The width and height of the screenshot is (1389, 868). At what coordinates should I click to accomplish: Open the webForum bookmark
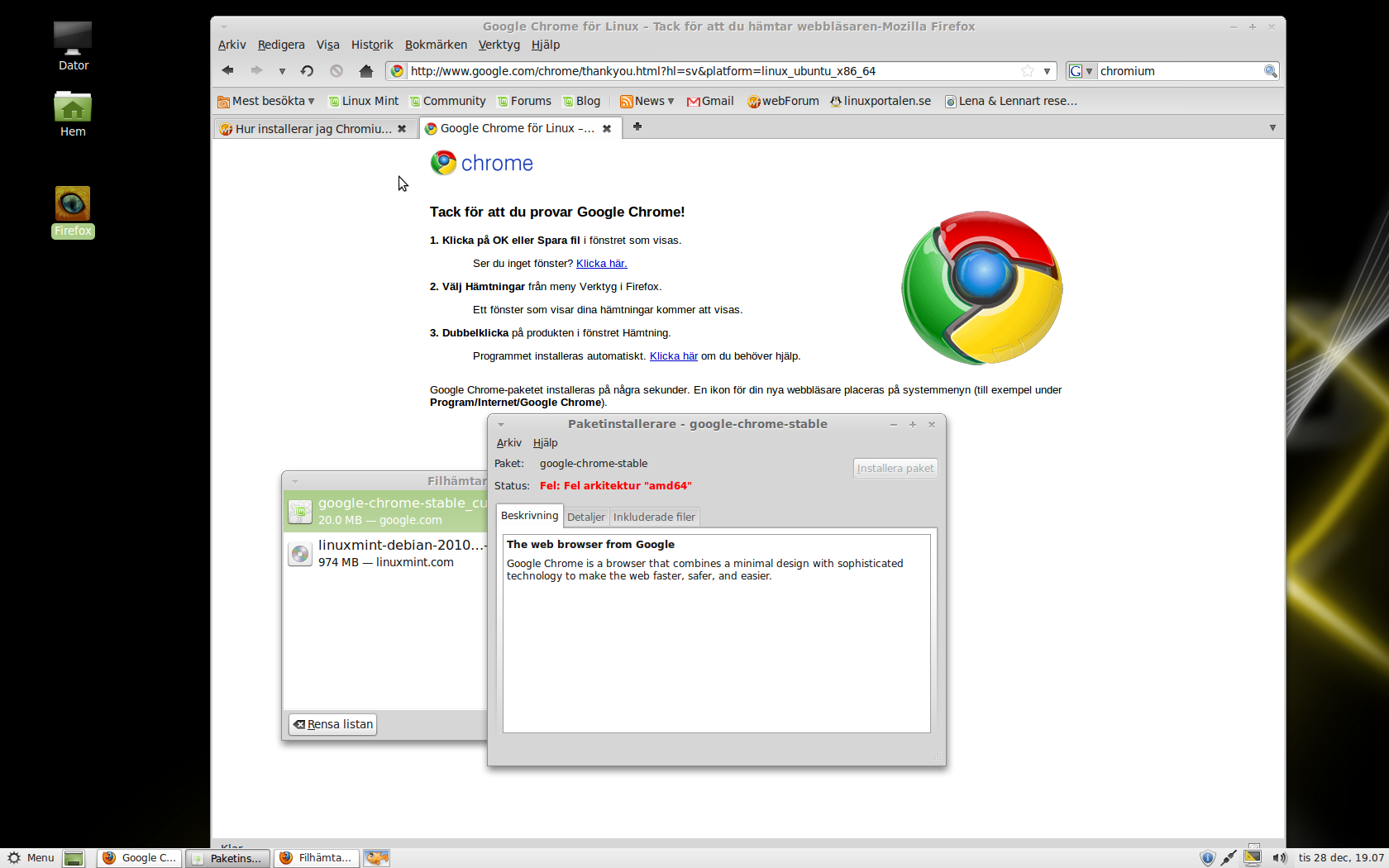coord(783,101)
